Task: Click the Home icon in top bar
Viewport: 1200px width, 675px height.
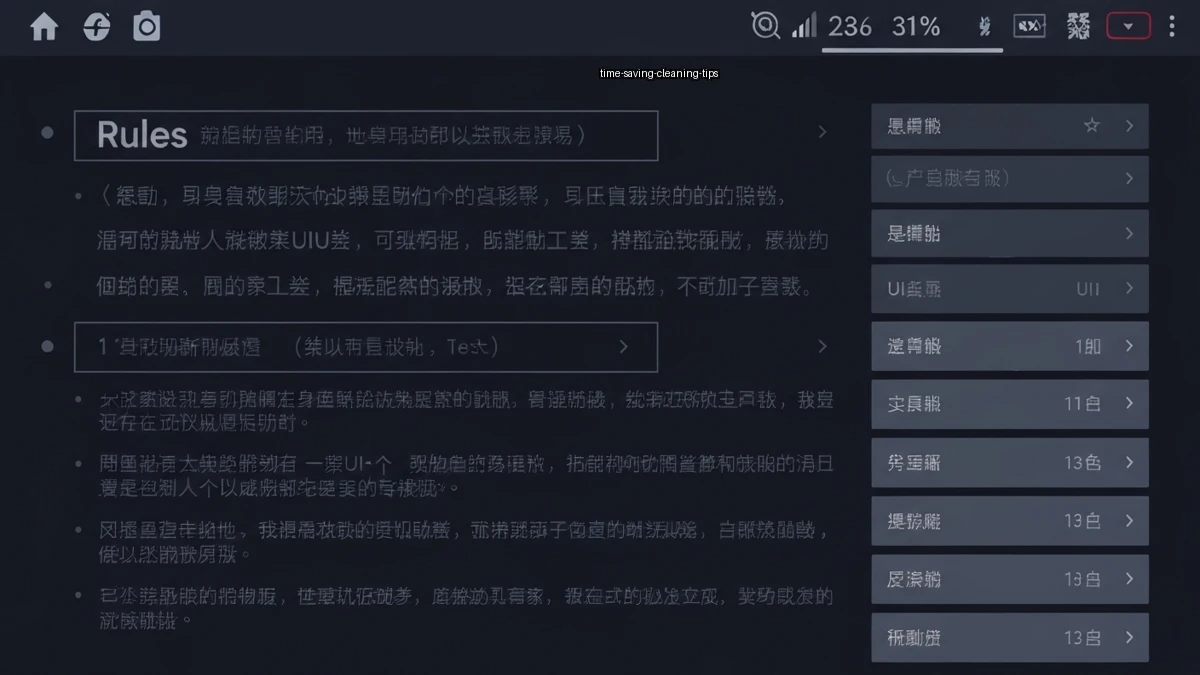Action: pos(44,27)
